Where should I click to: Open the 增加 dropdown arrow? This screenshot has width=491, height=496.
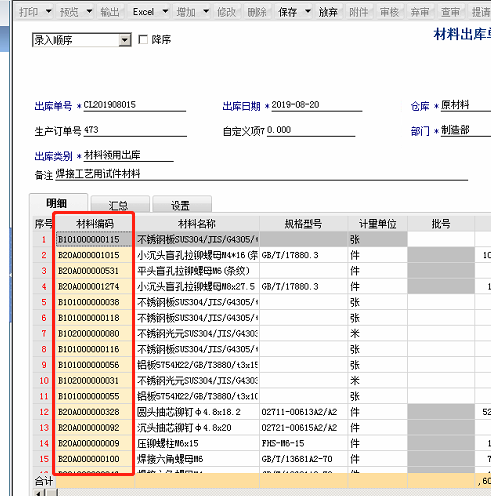tap(206, 12)
